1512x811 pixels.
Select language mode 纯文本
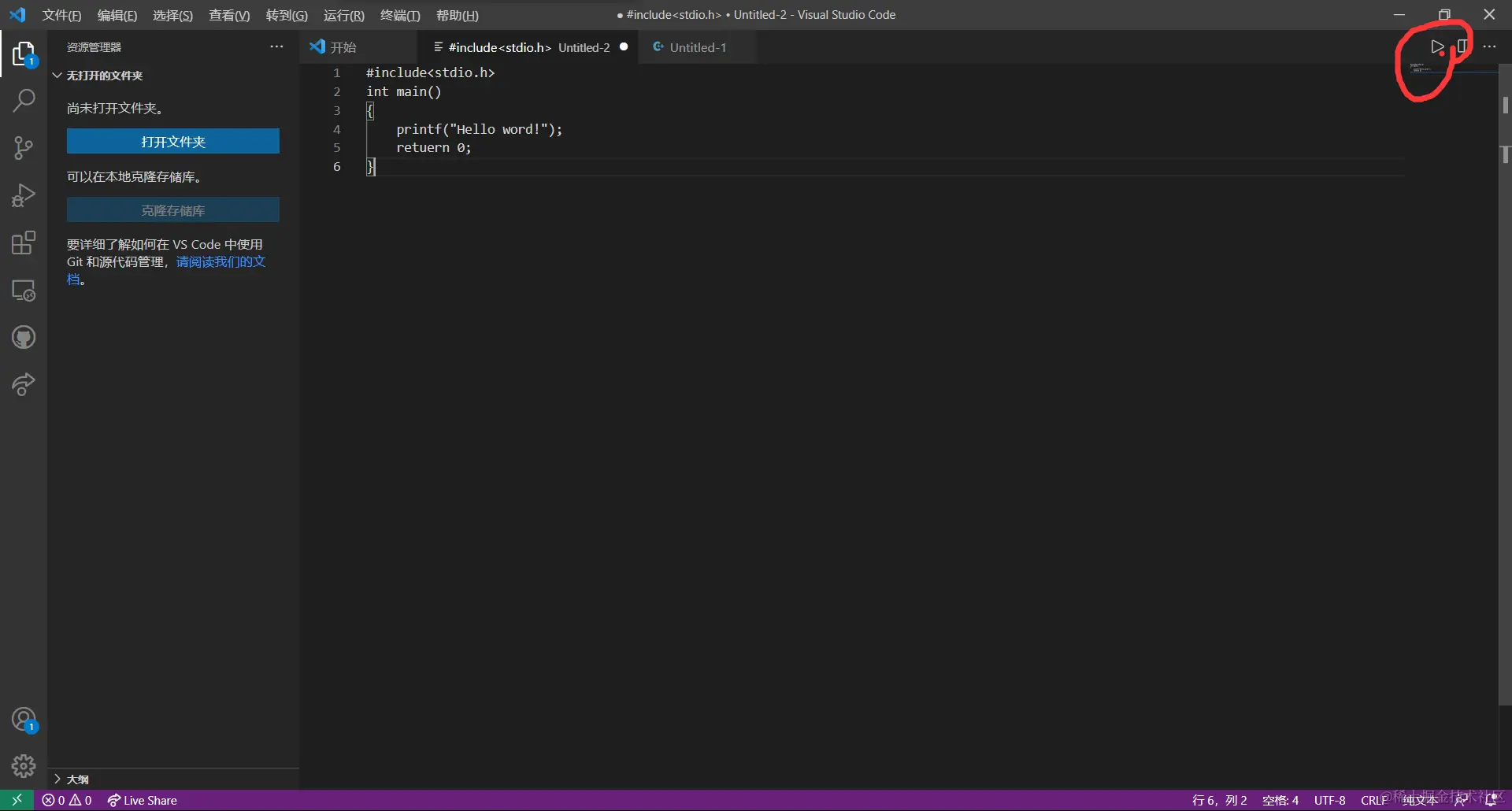click(1421, 800)
